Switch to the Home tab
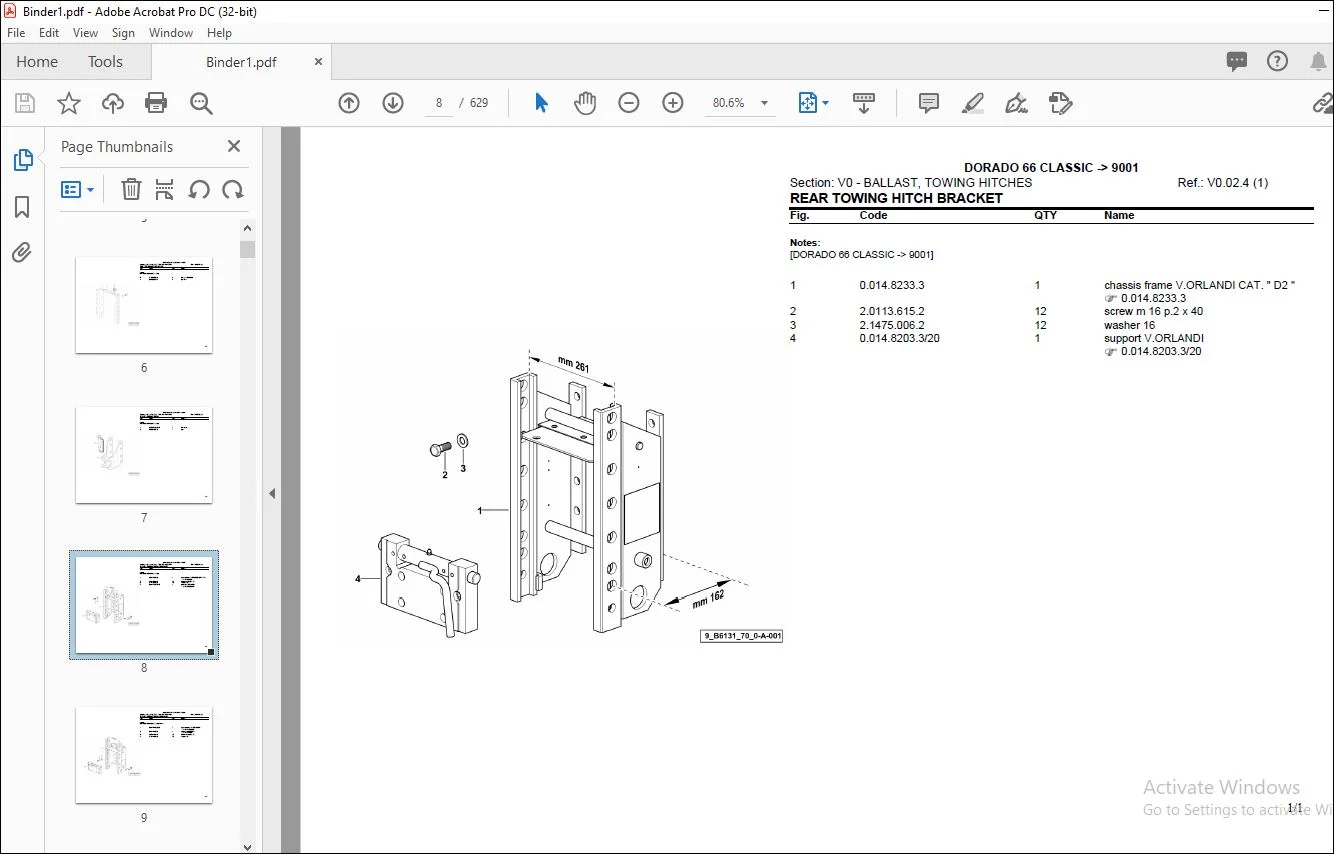This screenshot has height=854, width=1334. (37, 61)
